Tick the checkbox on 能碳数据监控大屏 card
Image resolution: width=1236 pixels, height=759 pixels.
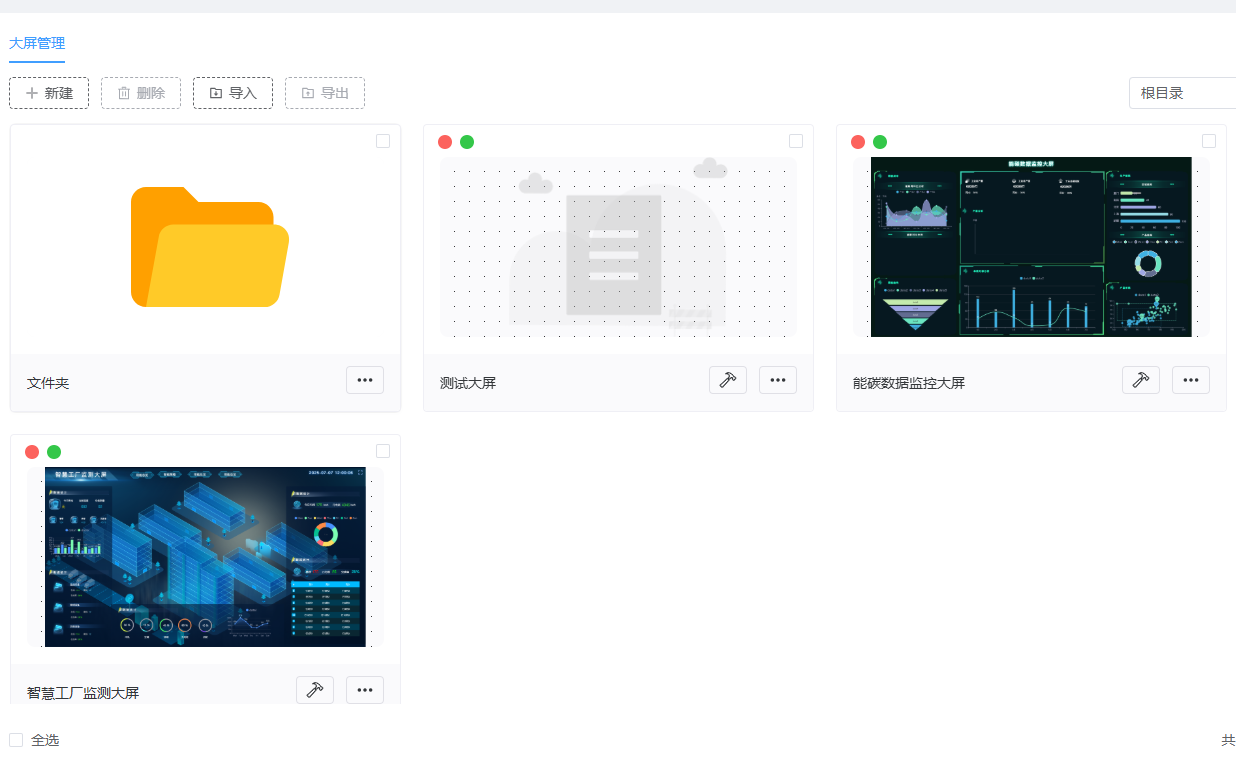(1209, 141)
